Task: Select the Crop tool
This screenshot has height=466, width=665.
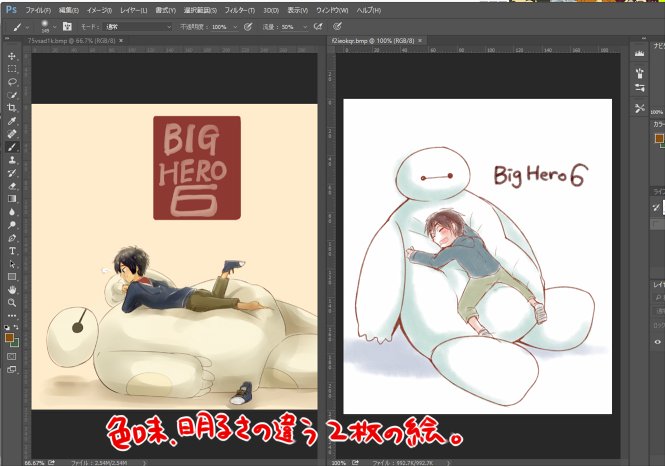Action: (12, 108)
